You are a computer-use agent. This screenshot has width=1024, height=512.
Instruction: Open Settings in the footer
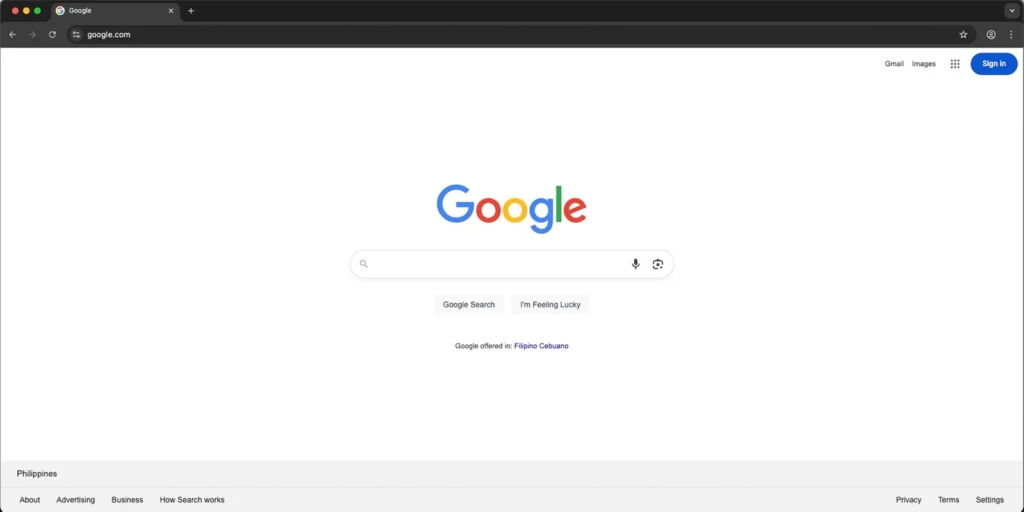pyautogui.click(x=989, y=500)
